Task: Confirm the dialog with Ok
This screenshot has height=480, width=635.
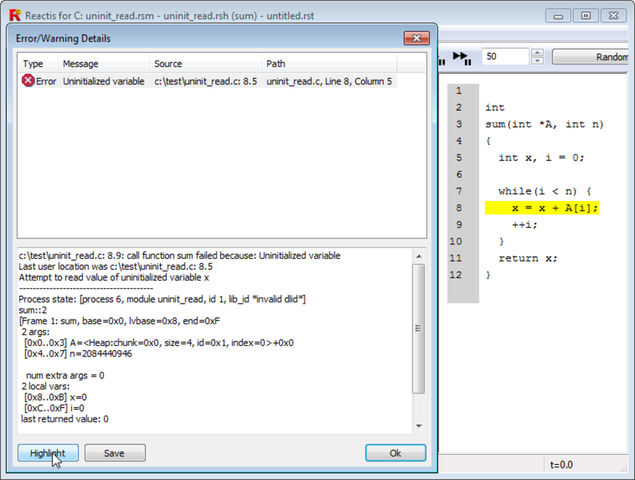Action: click(x=395, y=453)
